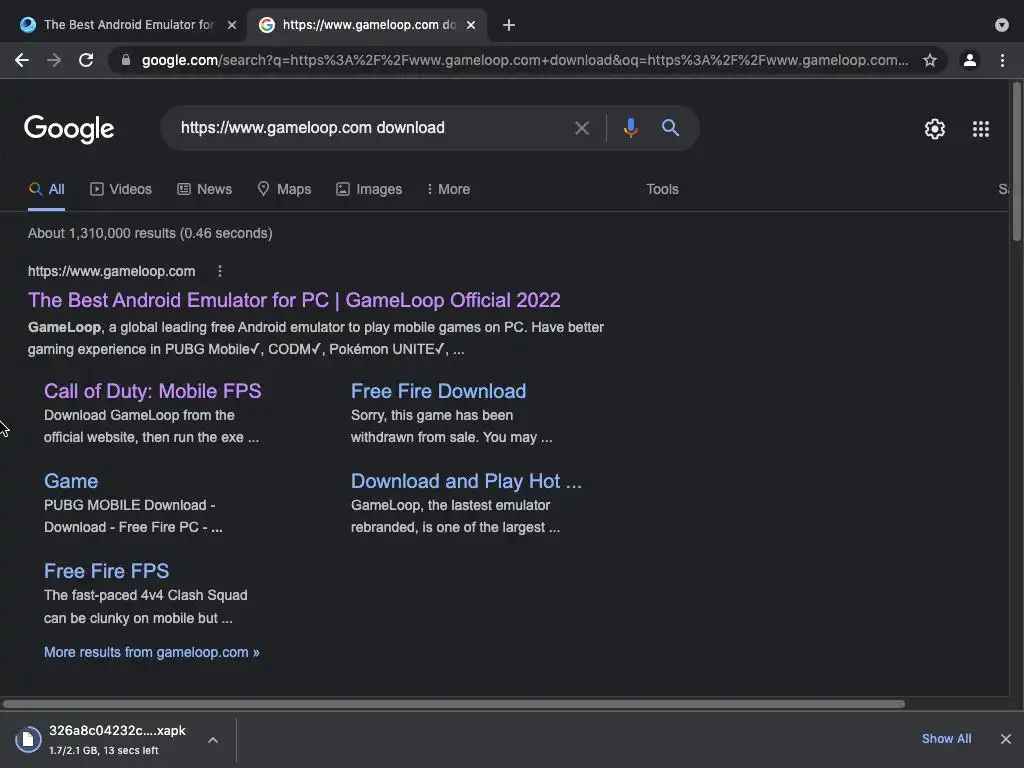Select the All results tab
Screen dimensions: 1024x768
point(46,189)
